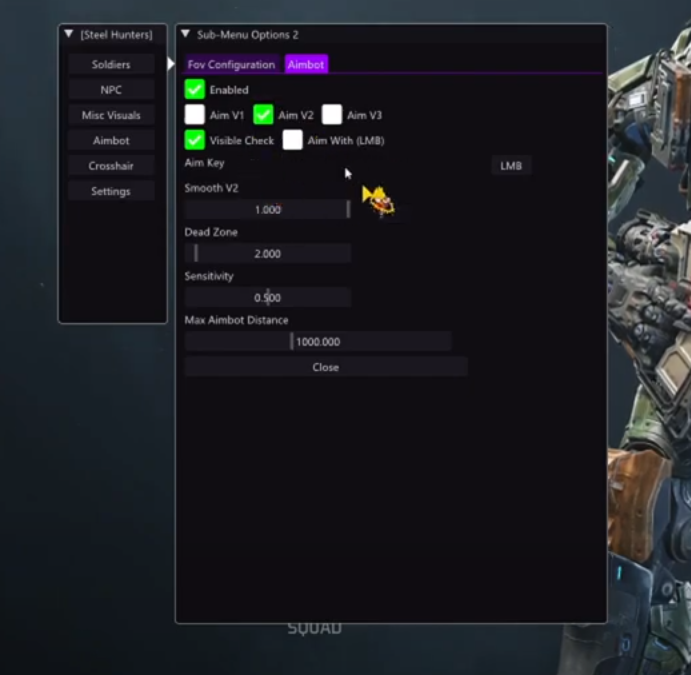
Task: Check the Aim With (LMB) box
Action: click(293, 141)
